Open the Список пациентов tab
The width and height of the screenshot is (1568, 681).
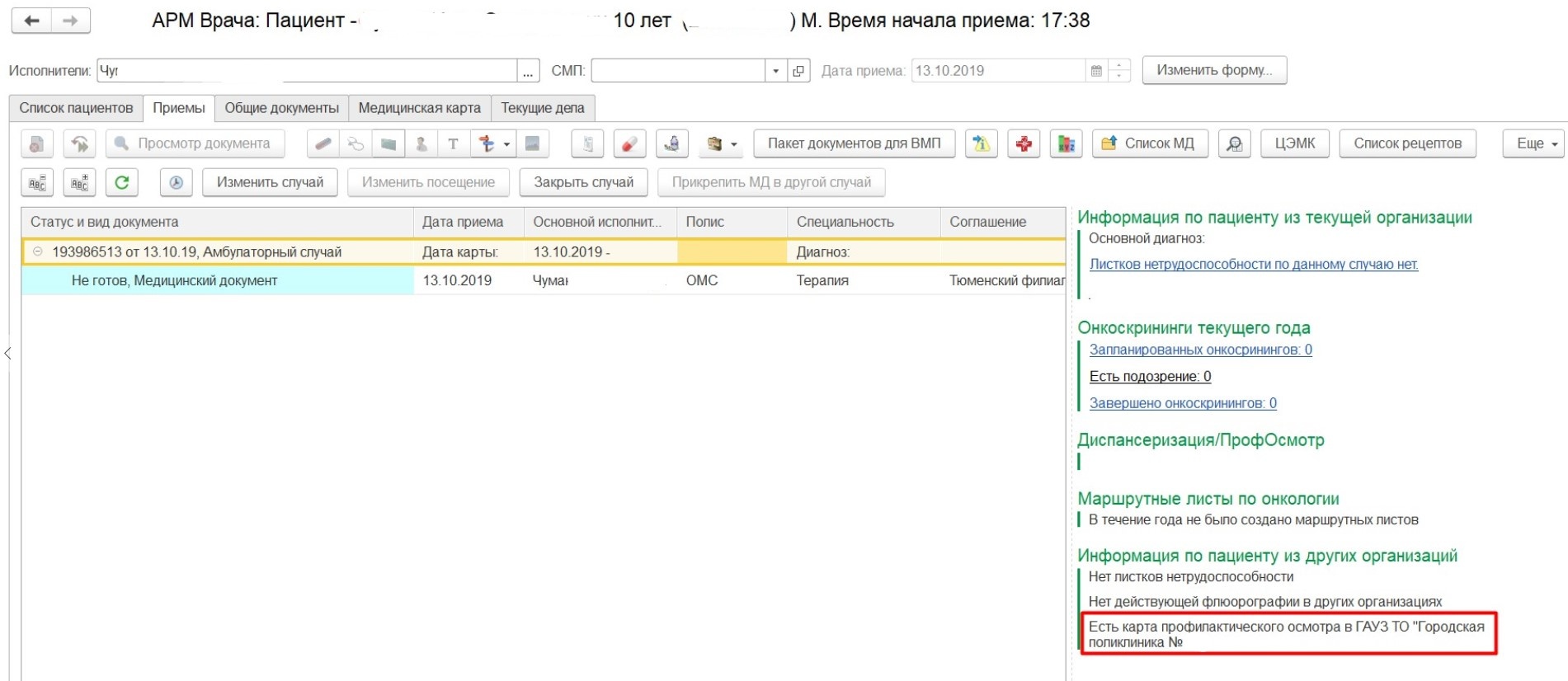[76, 108]
